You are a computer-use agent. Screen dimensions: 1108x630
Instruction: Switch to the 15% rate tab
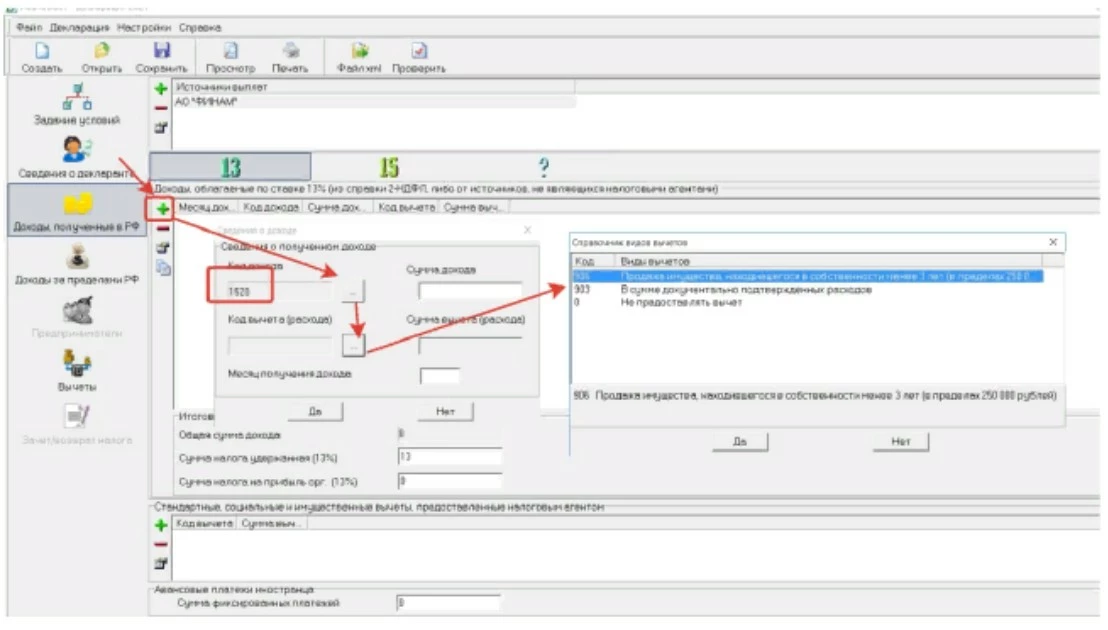389,168
